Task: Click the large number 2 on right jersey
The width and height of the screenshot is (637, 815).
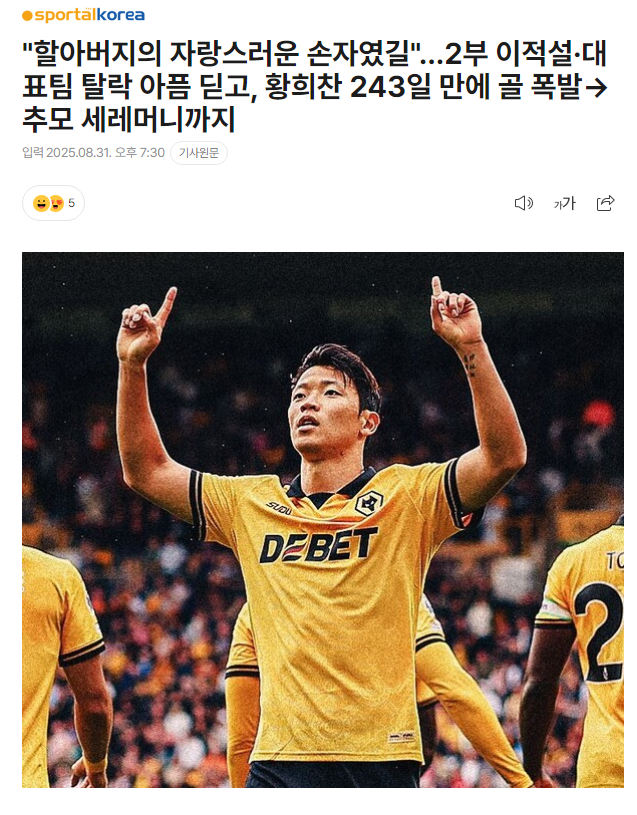Action: pos(600,632)
